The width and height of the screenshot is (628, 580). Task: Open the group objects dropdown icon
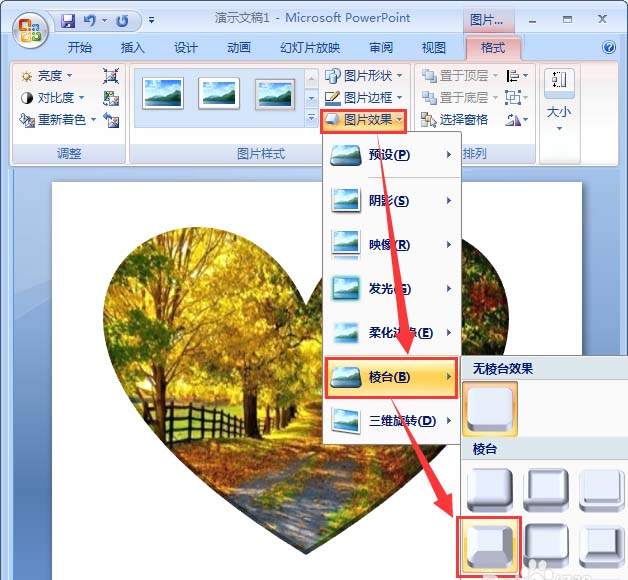517,97
